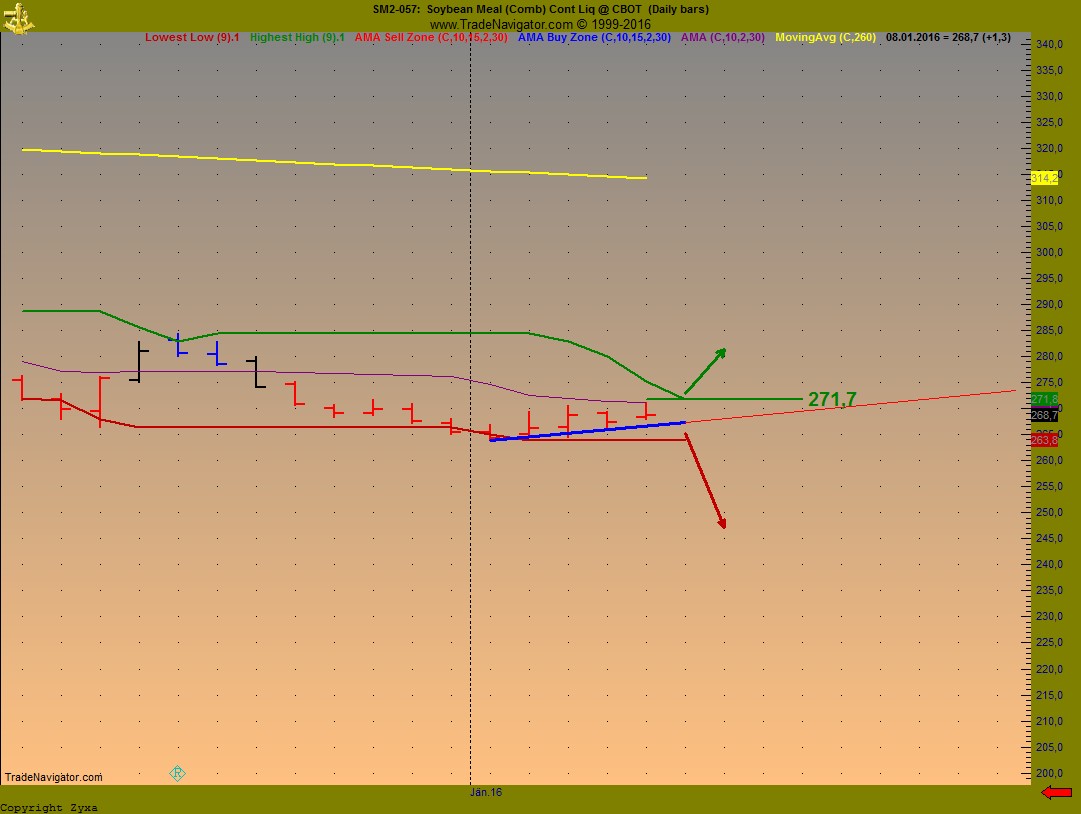Click the 300,0 price axis label
This screenshot has width=1081, height=814.
[1049, 252]
